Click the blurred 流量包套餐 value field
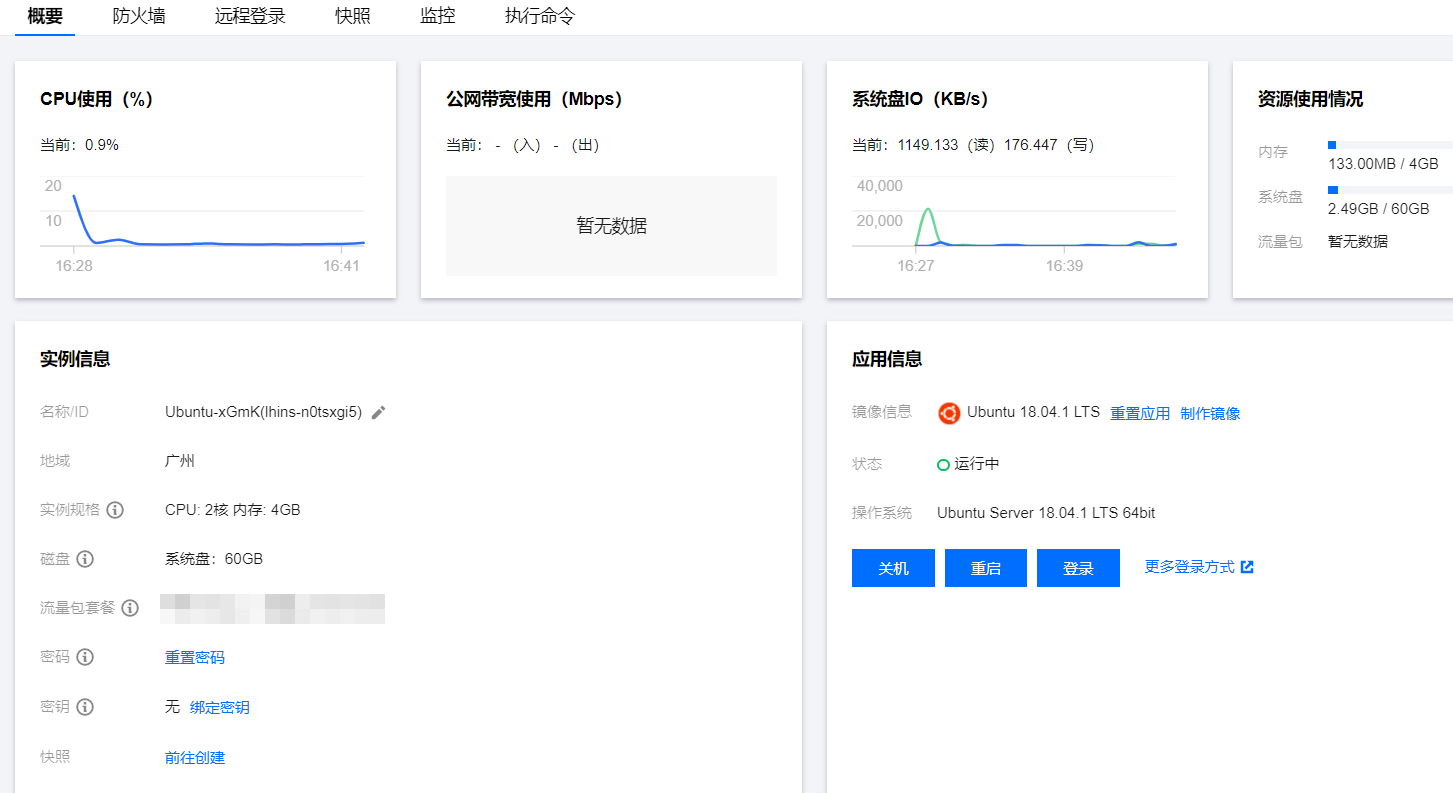 coord(275,608)
